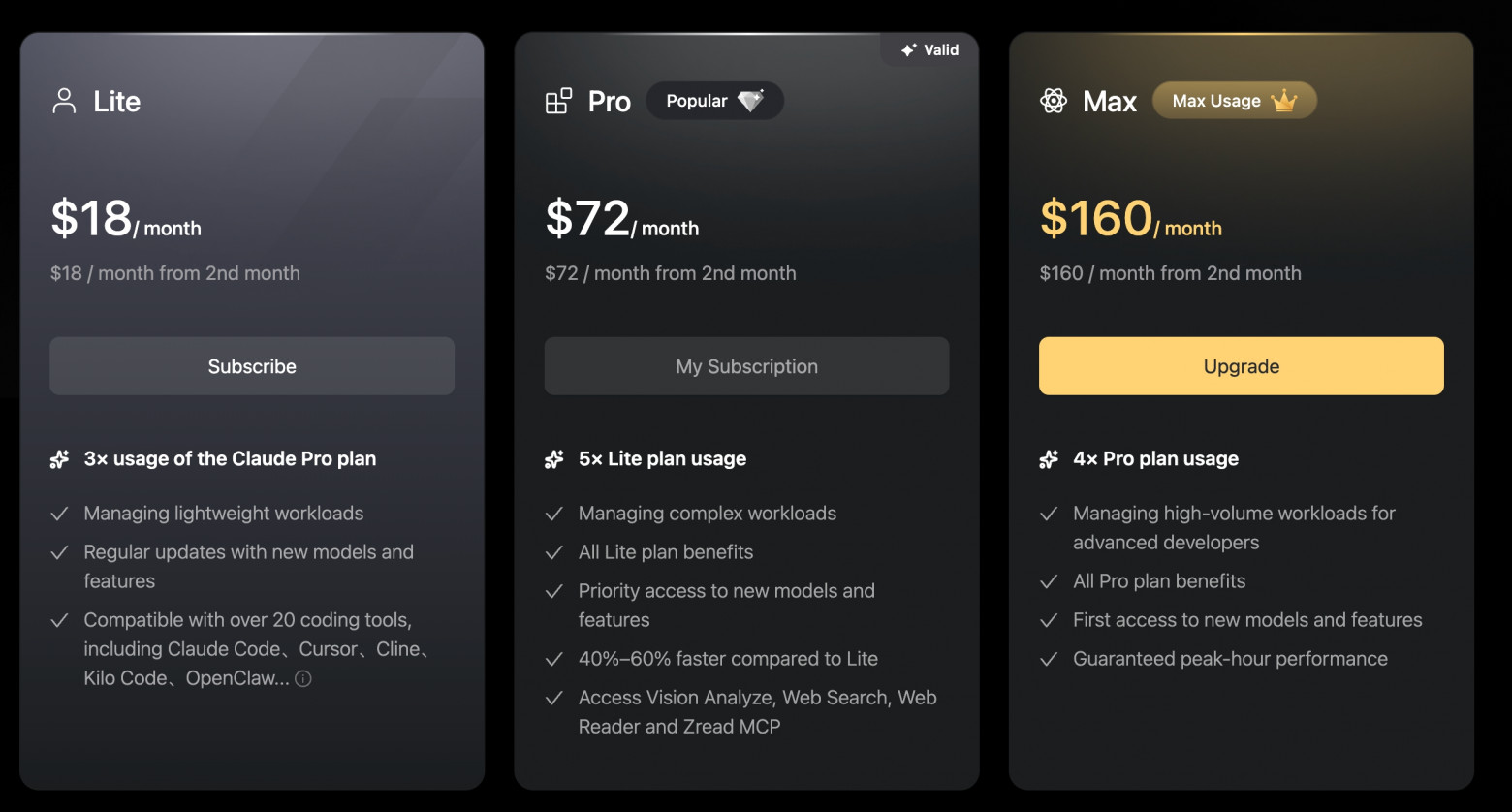Screen dimensions: 1512x812
Task: Click the Lite plan person icon
Action: [64, 102]
